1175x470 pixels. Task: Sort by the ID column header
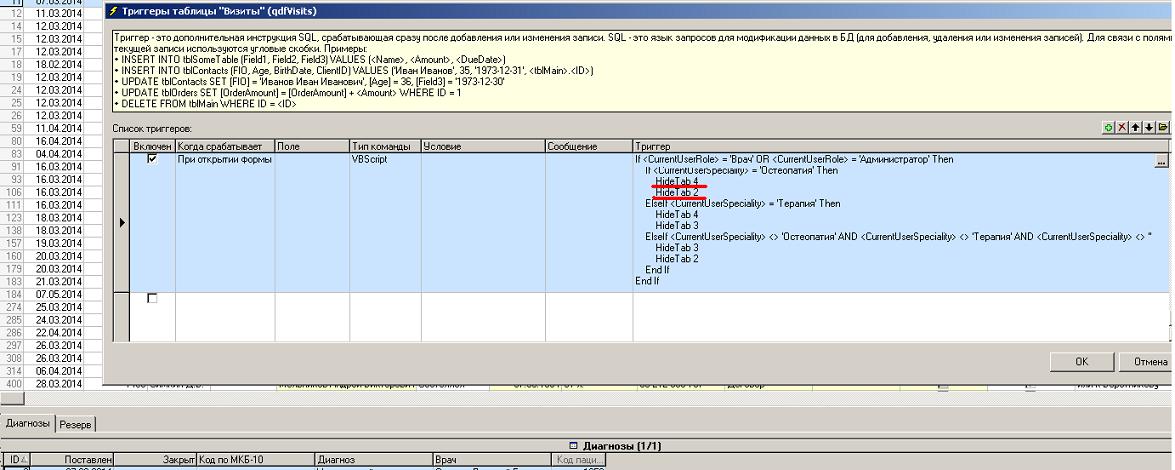15,460
